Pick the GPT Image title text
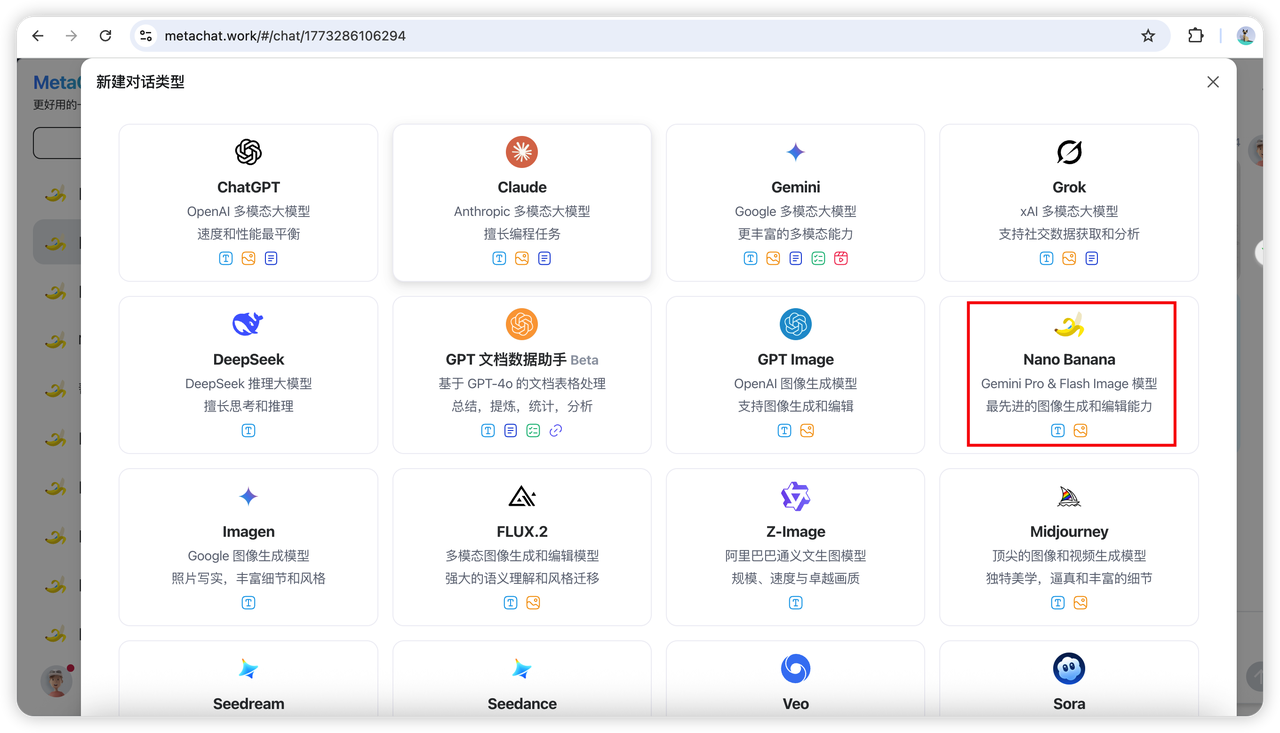The height and width of the screenshot is (733, 1280). coord(795,359)
